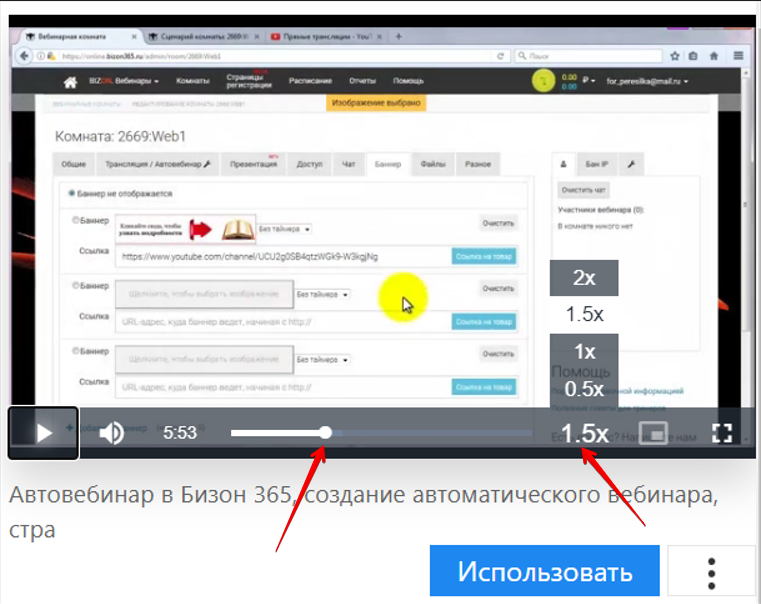Select 2x playback speed
The height and width of the screenshot is (604, 761).
coord(584,278)
